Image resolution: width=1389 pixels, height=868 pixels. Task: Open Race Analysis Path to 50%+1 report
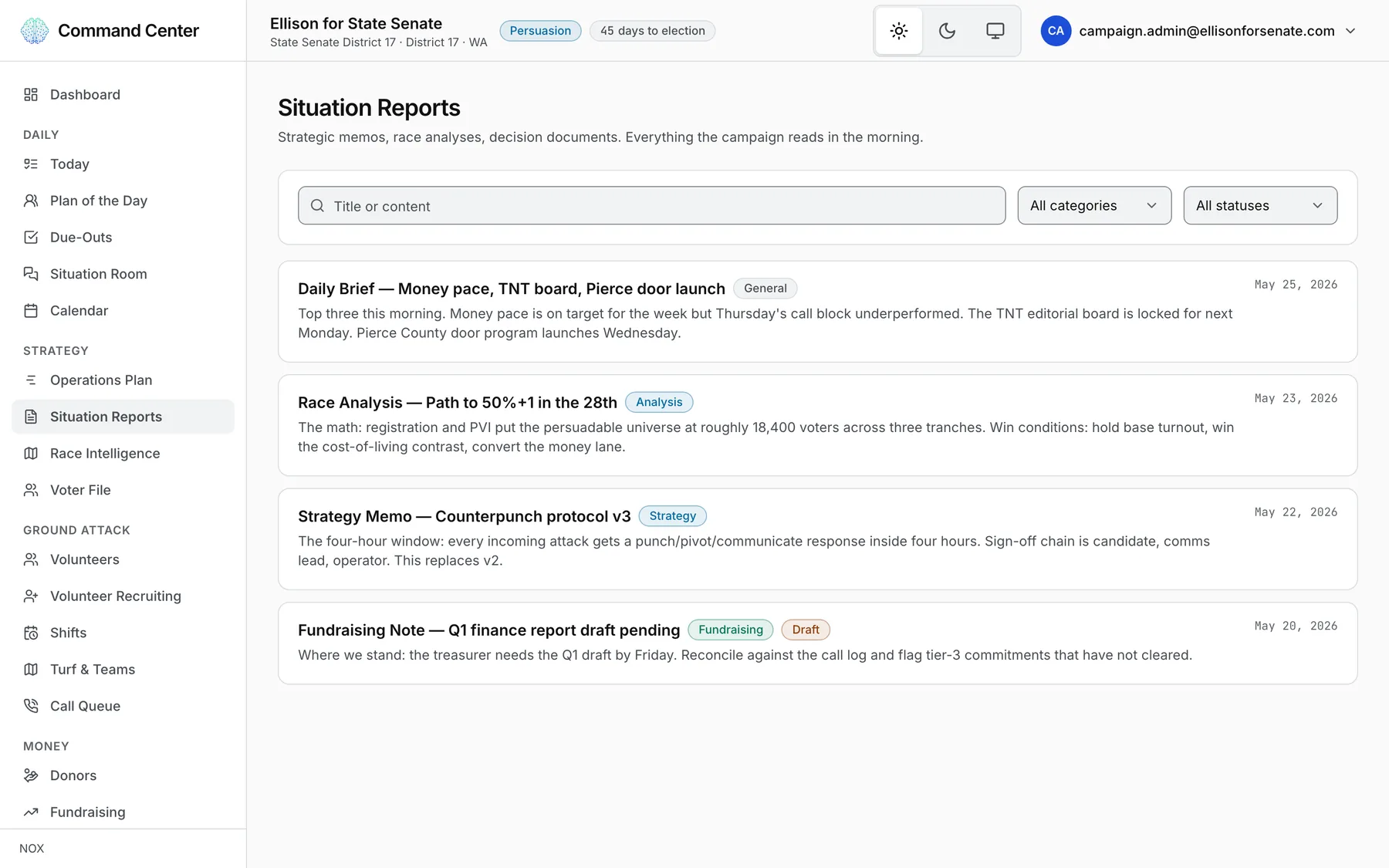tap(458, 403)
